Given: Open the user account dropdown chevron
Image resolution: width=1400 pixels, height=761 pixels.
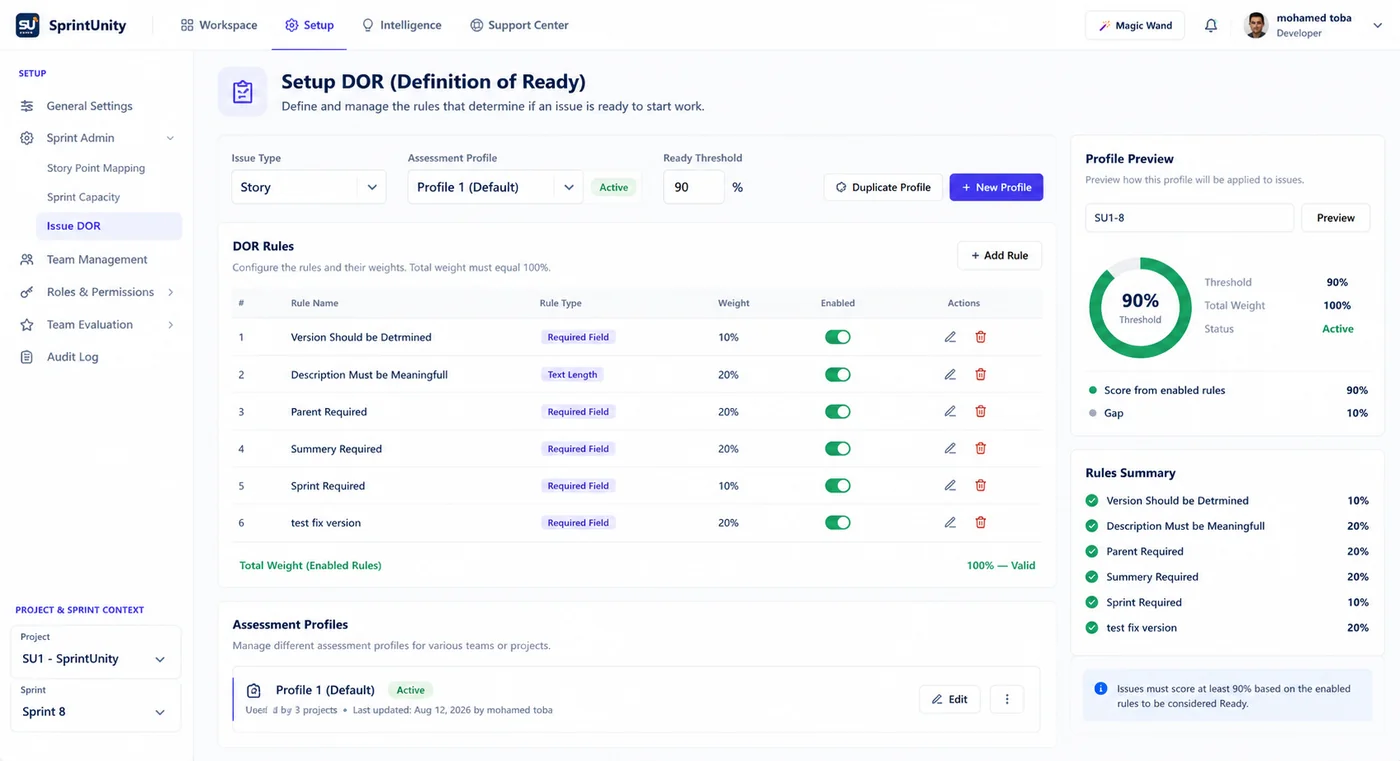Looking at the screenshot, I should pos(1377,26).
